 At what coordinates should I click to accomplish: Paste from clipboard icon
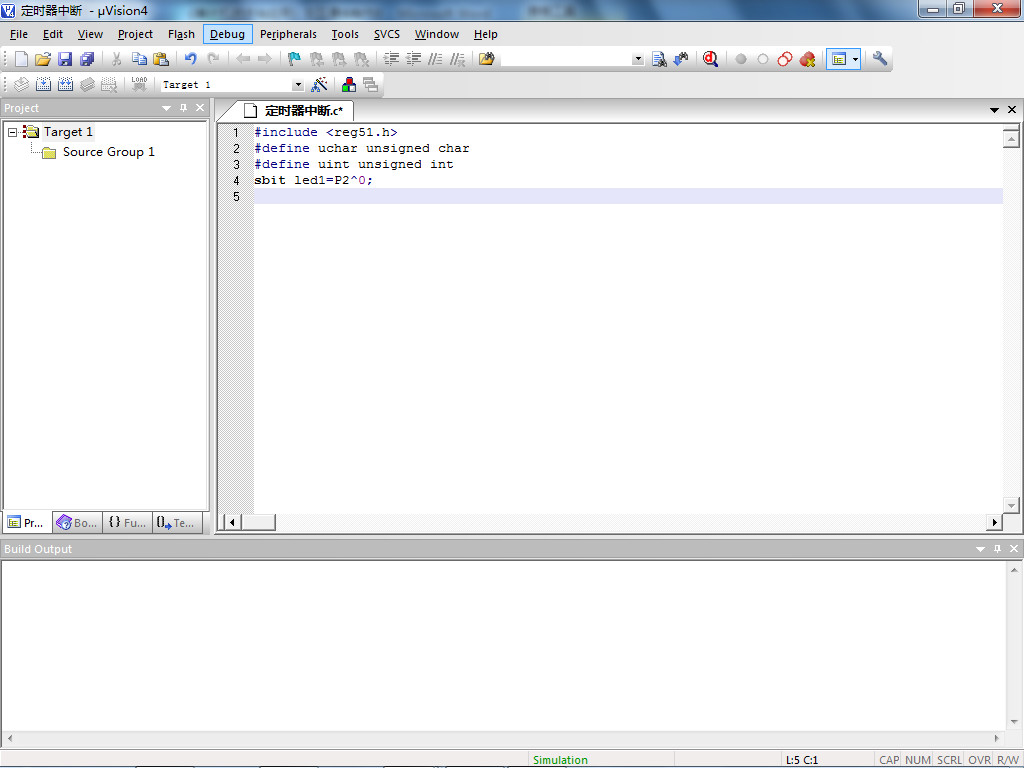[x=161, y=59]
